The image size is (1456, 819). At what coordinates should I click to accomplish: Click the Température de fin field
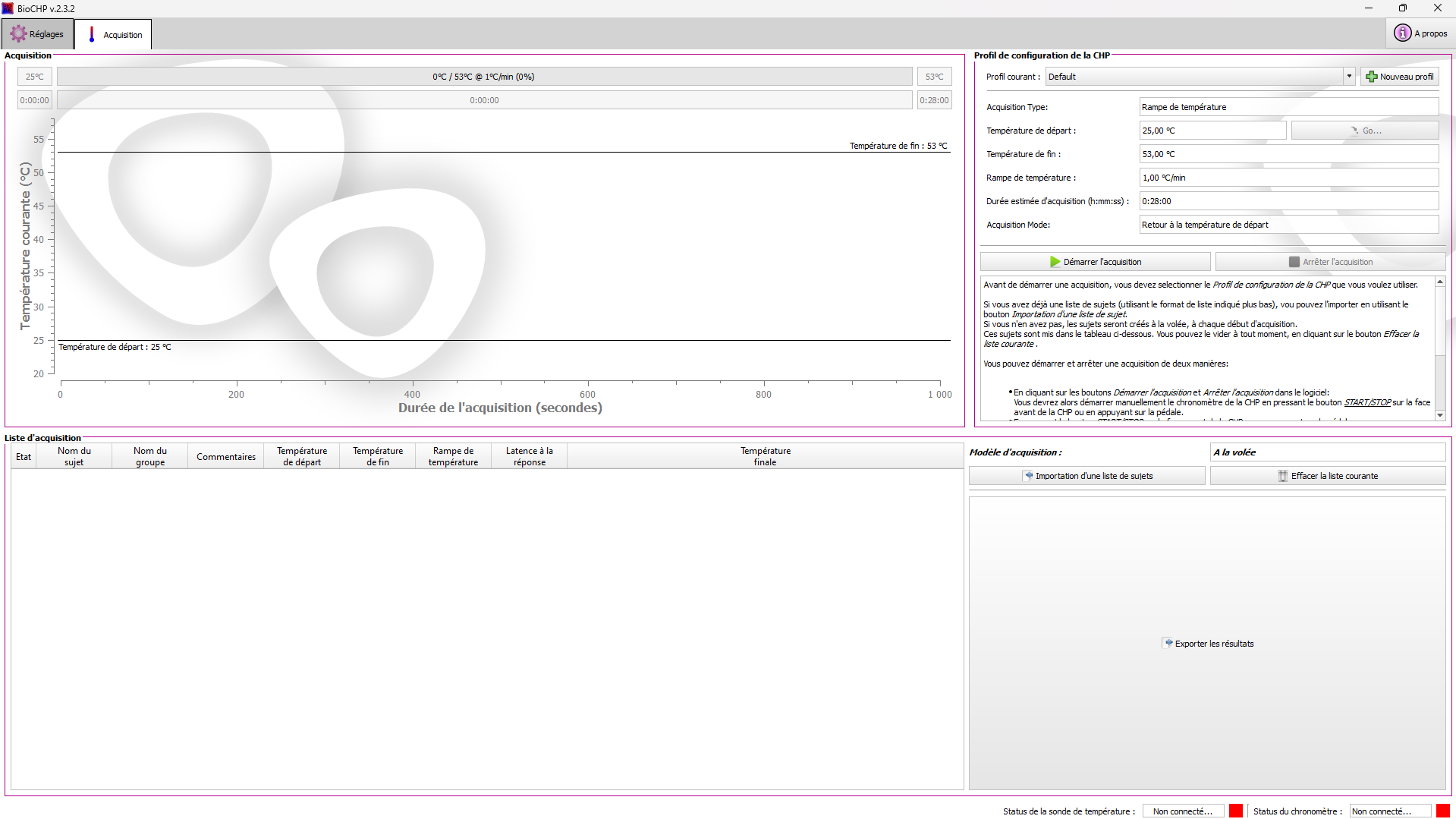click(x=1288, y=154)
